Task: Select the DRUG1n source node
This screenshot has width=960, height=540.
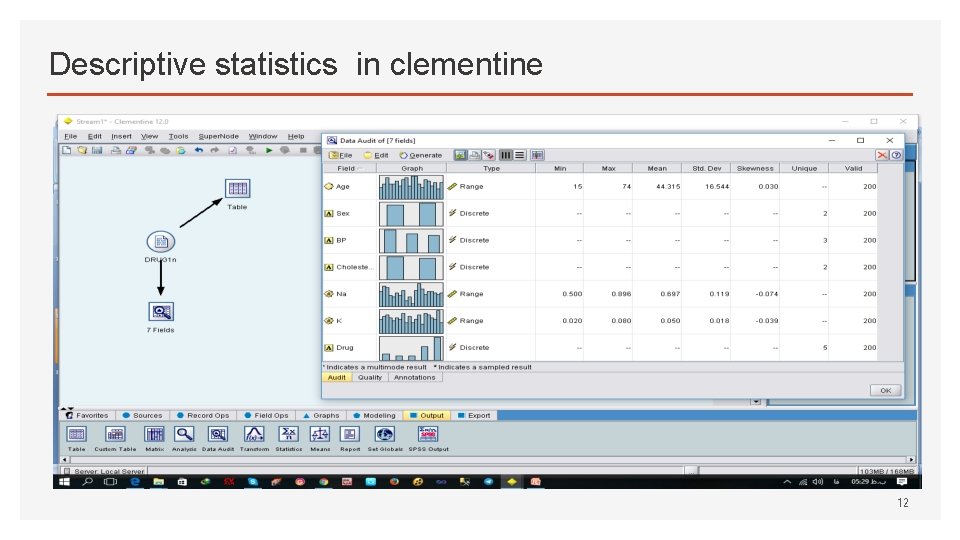Action: tap(160, 241)
